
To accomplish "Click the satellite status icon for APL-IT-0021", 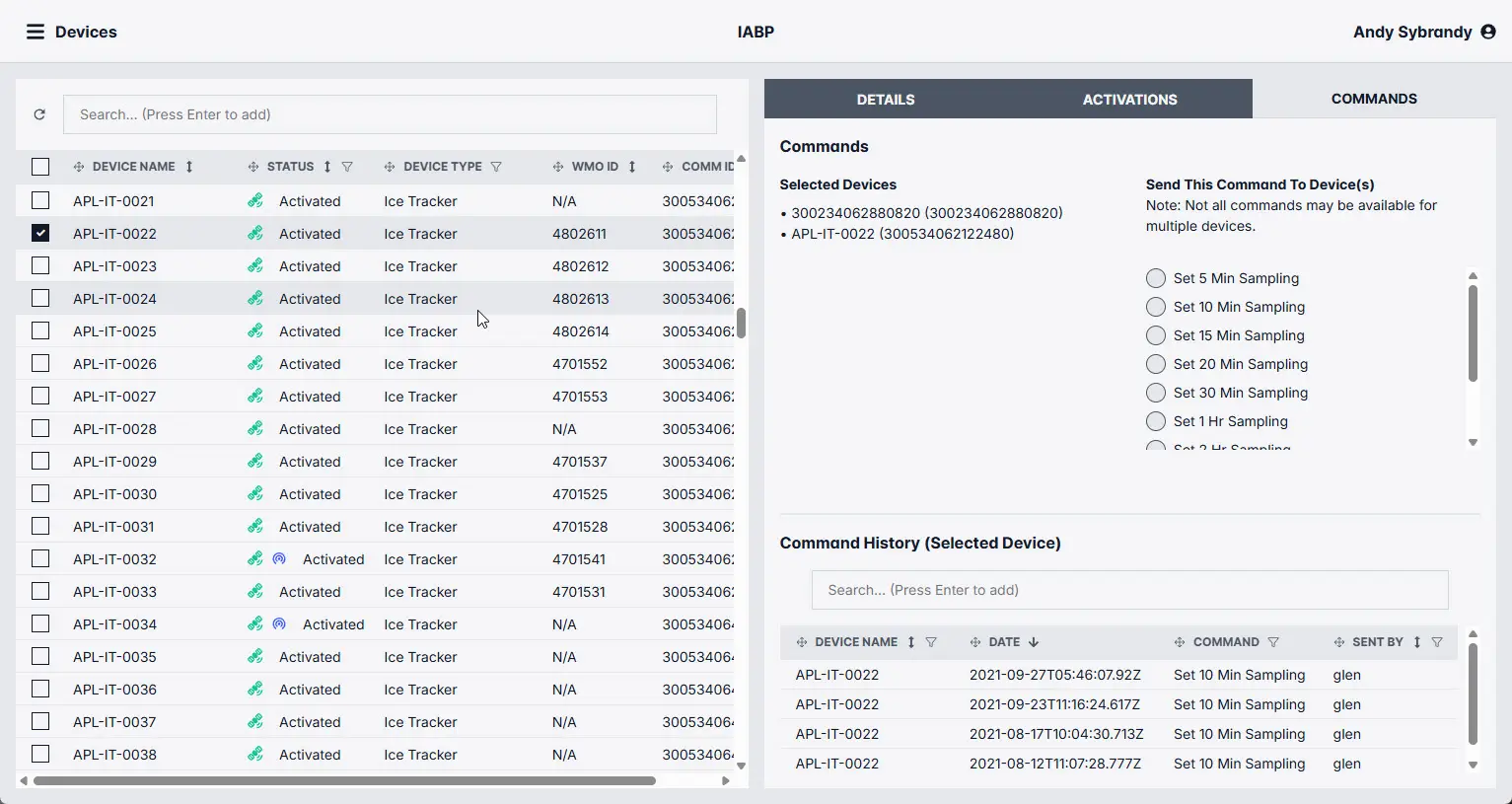I will pyautogui.click(x=255, y=201).
